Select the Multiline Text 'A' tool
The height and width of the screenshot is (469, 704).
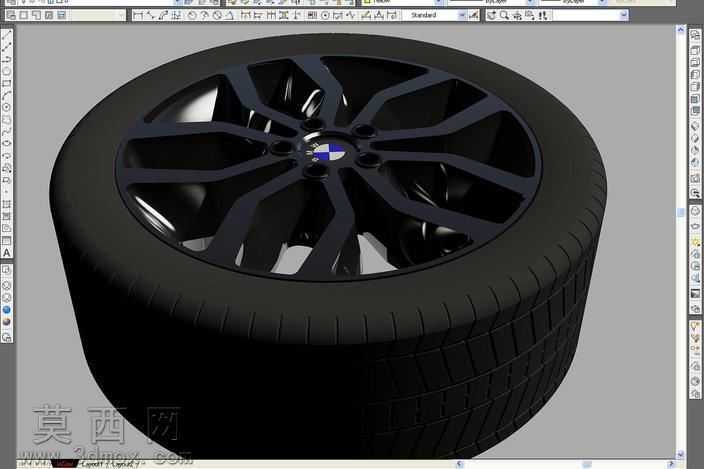tap(7, 253)
